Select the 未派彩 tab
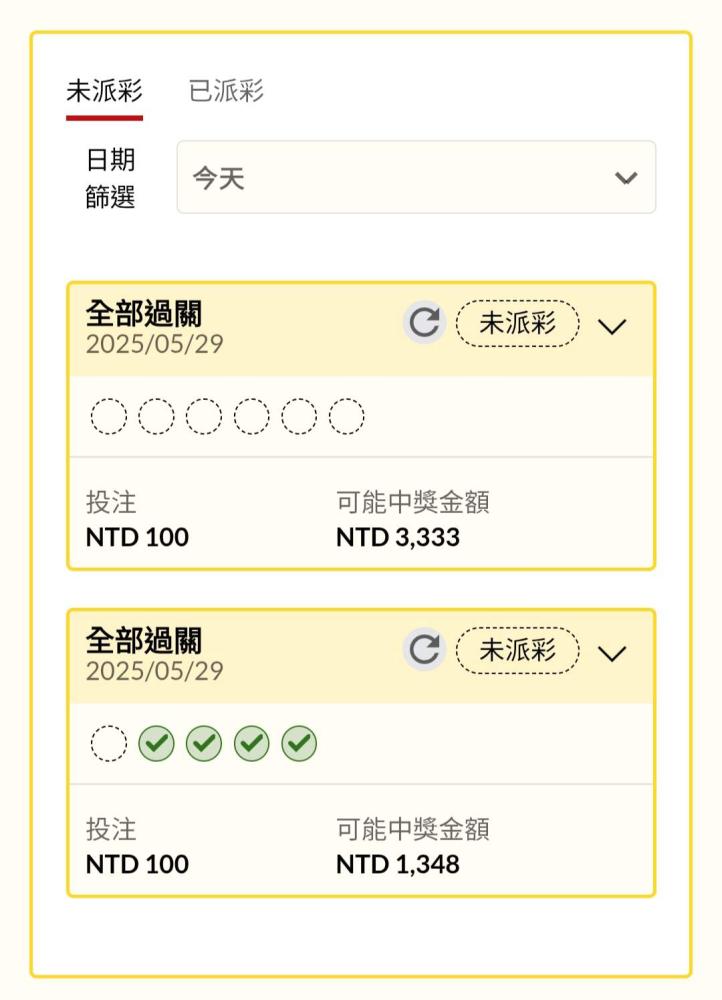 point(105,92)
